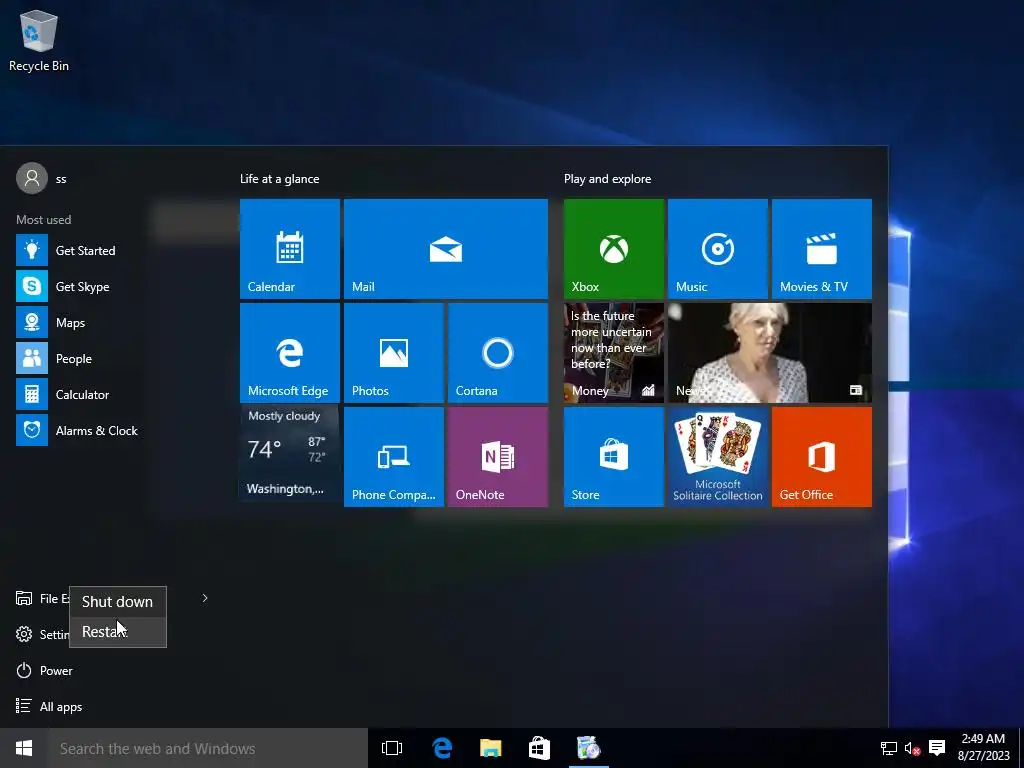Launch the OneNote tile
The width and height of the screenshot is (1024, 768).
tap(498, 456)
